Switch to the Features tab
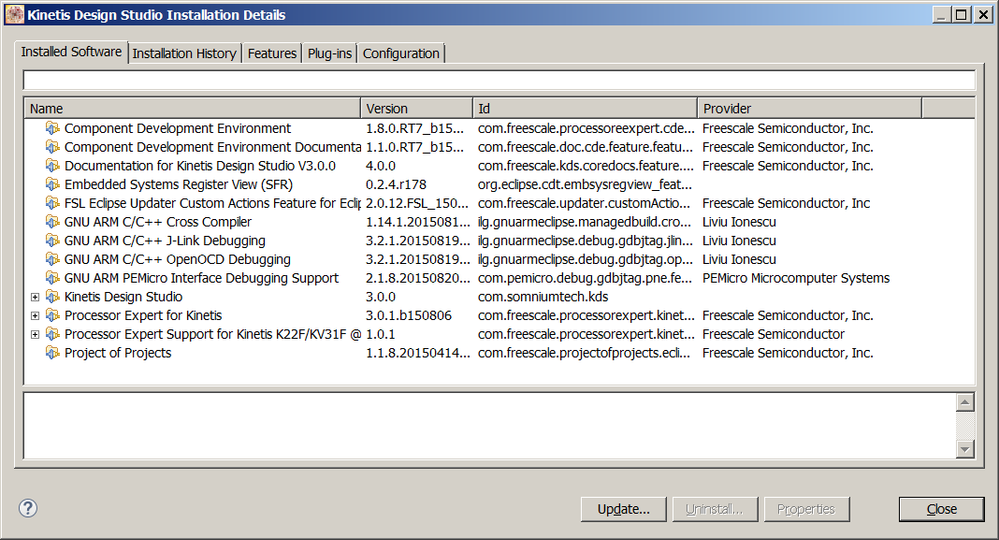The width and height of the screenshot is (999, 540). pyautogui.click(x=272, y=53)
